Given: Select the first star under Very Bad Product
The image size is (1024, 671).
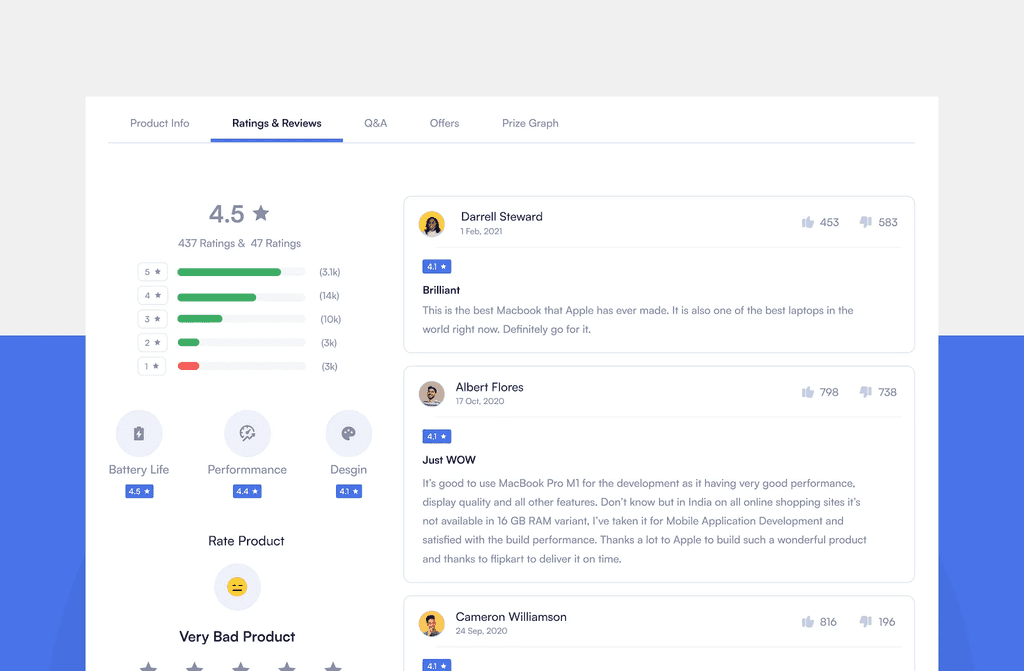Looking at the screenshot, I should coord(148,665).
